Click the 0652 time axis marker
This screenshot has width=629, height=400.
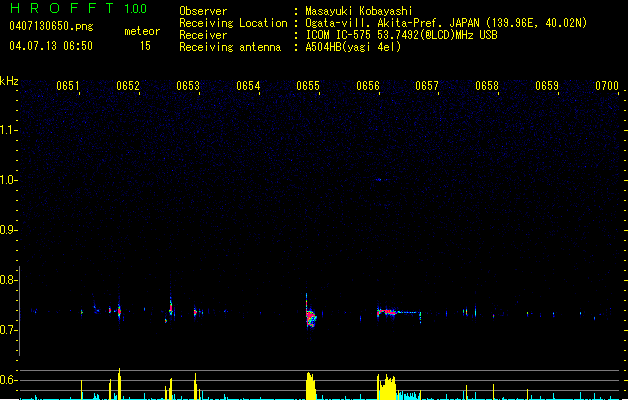[128, 86]
